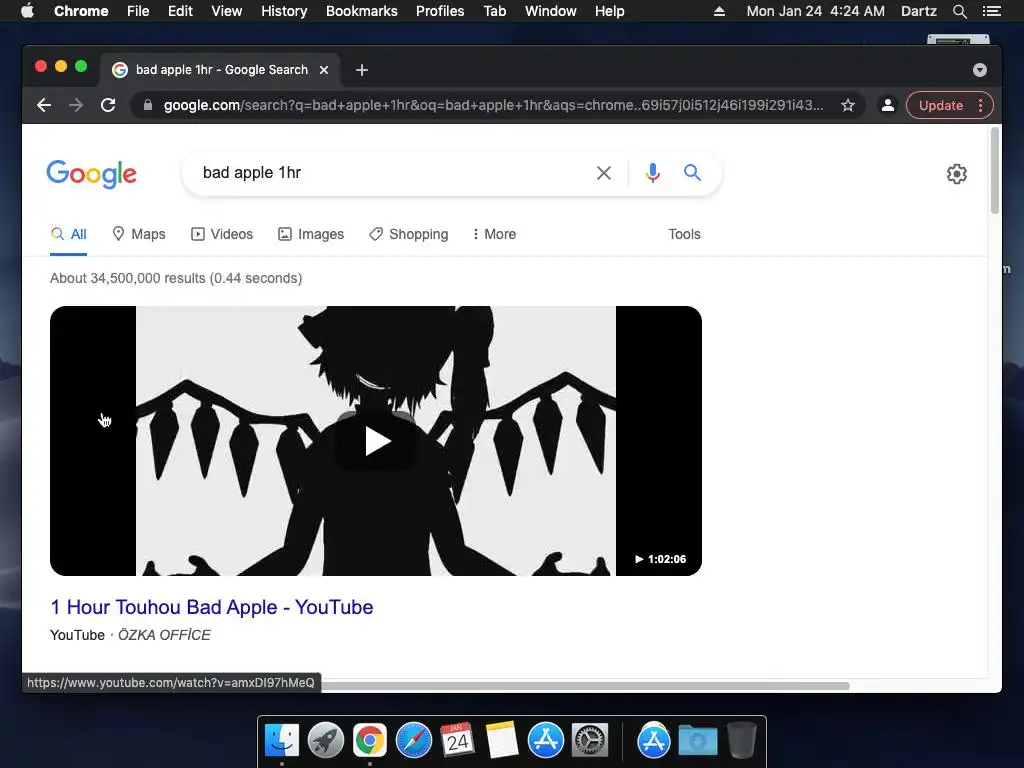
Task: Click the About 34,500,000 results text
Action: (176, 278)
